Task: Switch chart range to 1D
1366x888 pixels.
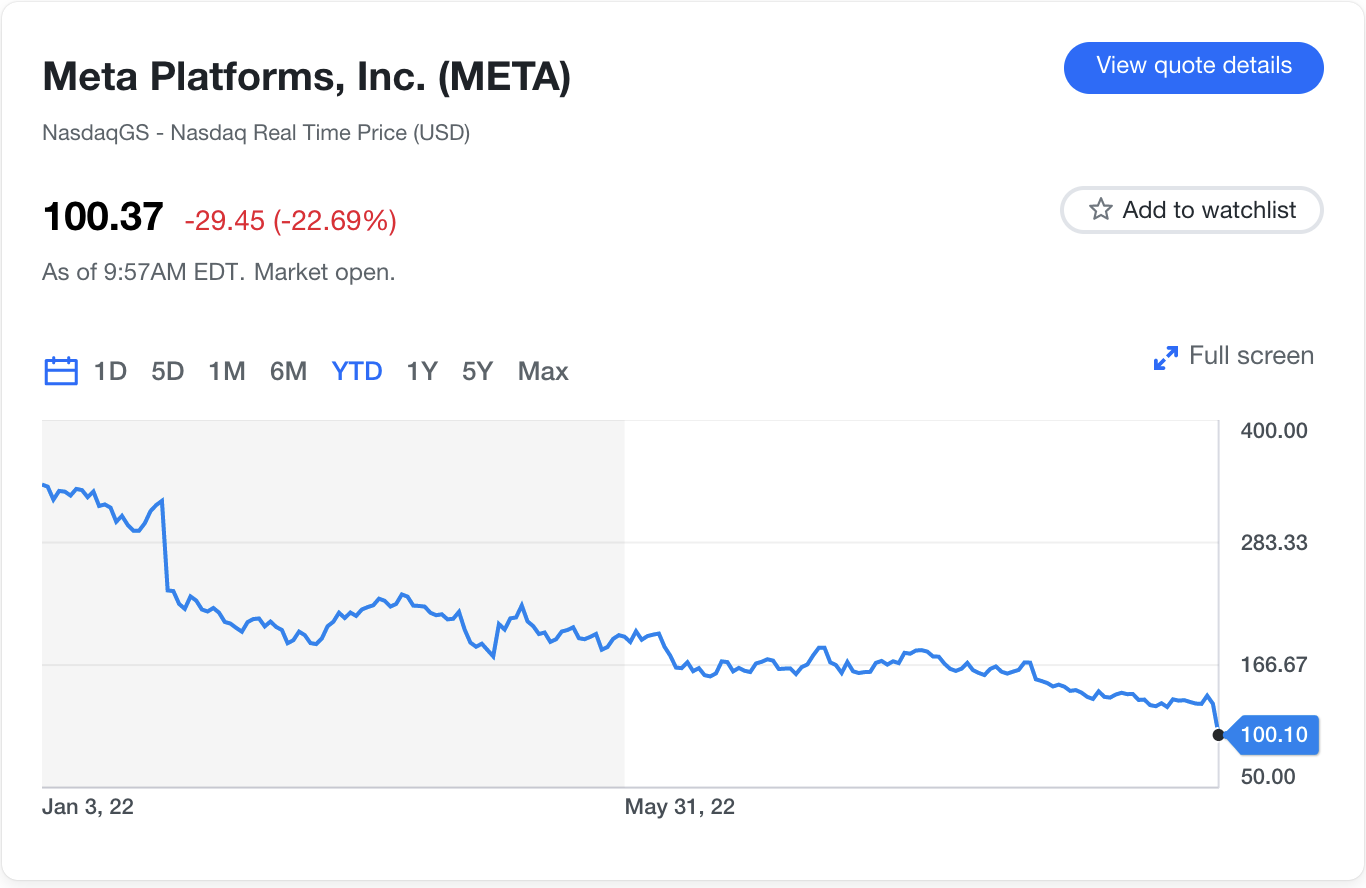Action: pyautogui.click(x=110, y=371)
